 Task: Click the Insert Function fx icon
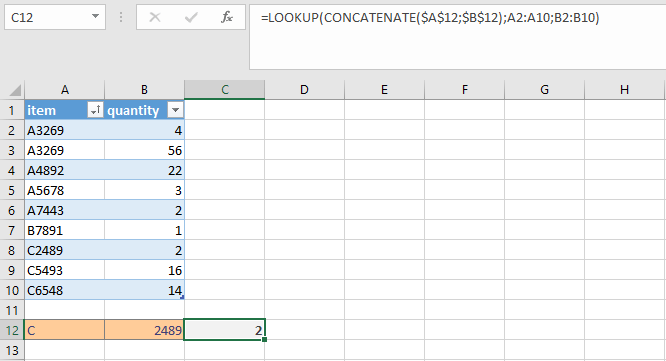click(227, 17)
